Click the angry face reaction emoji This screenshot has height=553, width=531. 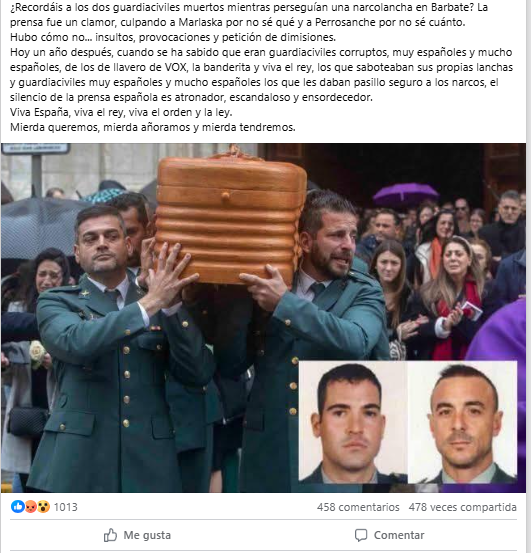point(31,507)
